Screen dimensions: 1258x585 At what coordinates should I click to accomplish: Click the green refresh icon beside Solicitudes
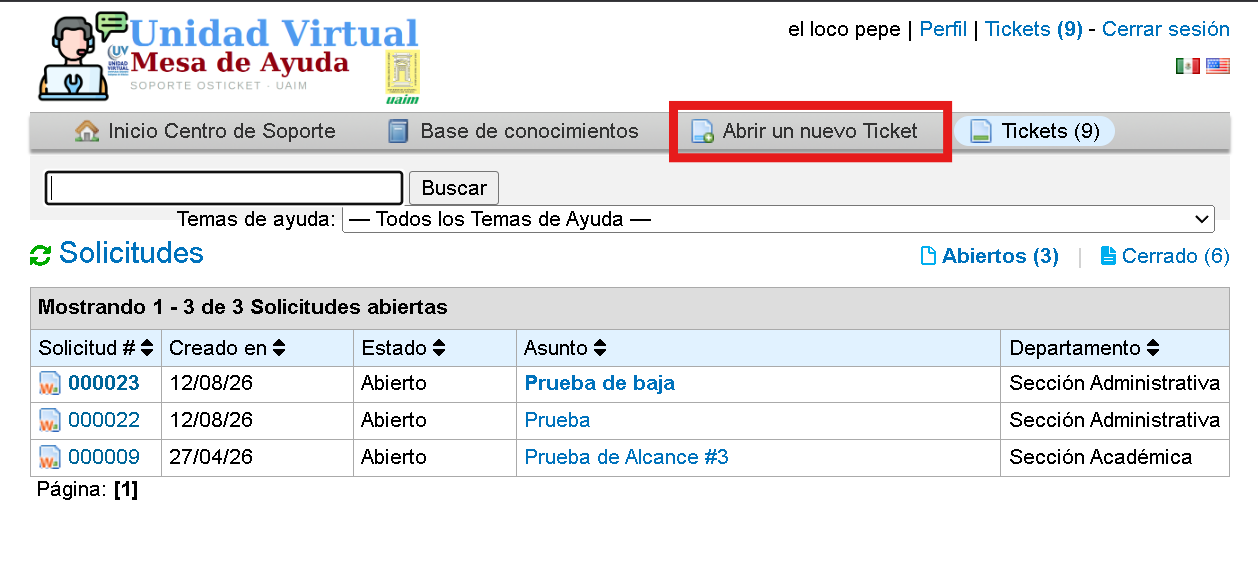pos(40,256)
